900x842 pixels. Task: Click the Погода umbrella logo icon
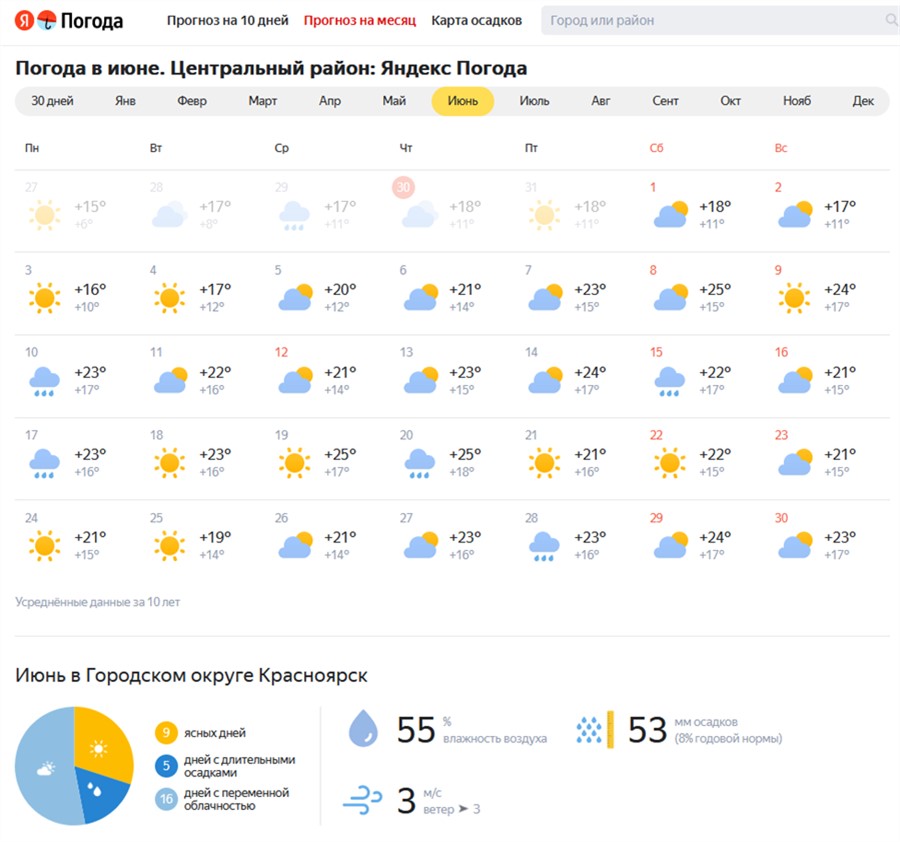pyautogui.click(x=46, y=20)
